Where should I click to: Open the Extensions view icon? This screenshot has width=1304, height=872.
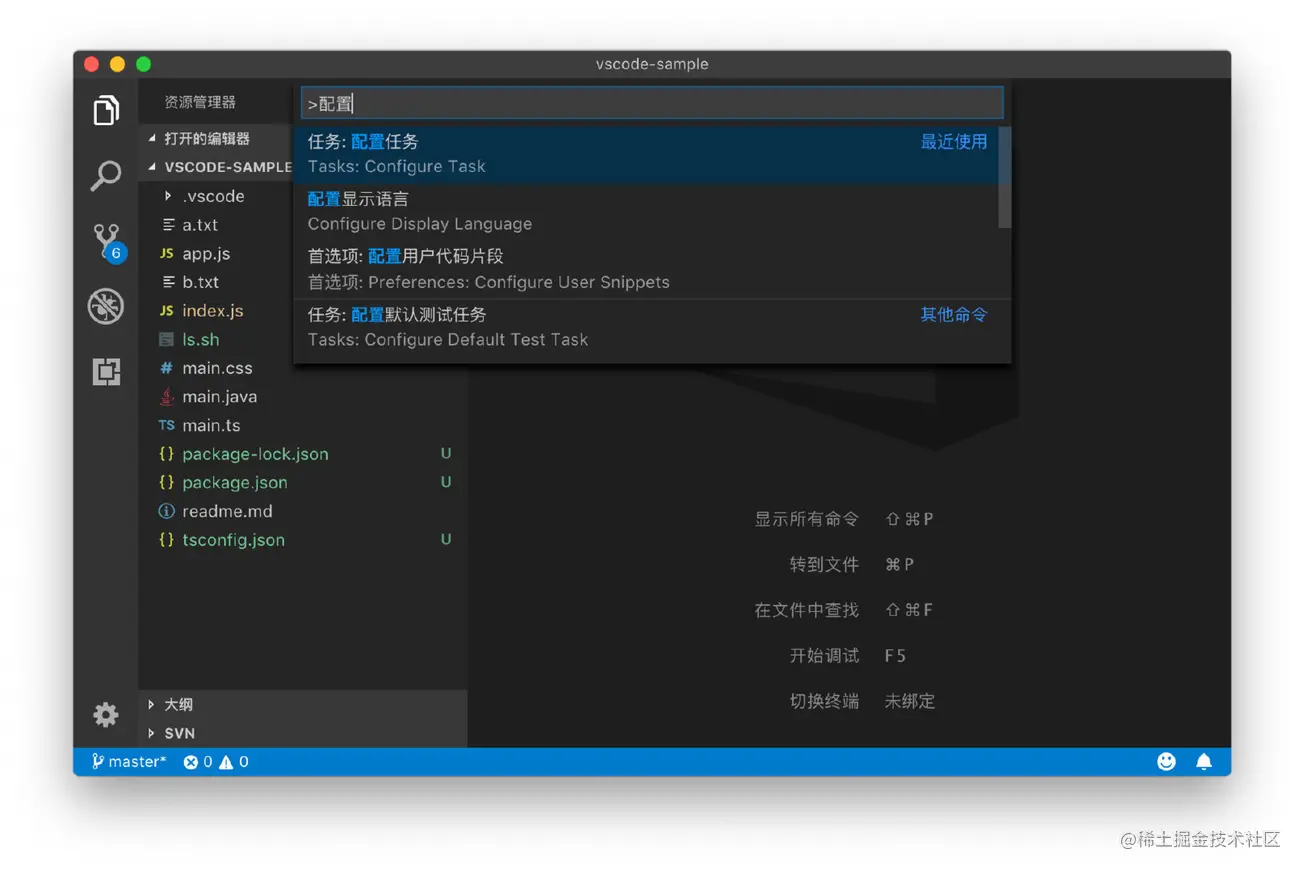click(106, 372)
